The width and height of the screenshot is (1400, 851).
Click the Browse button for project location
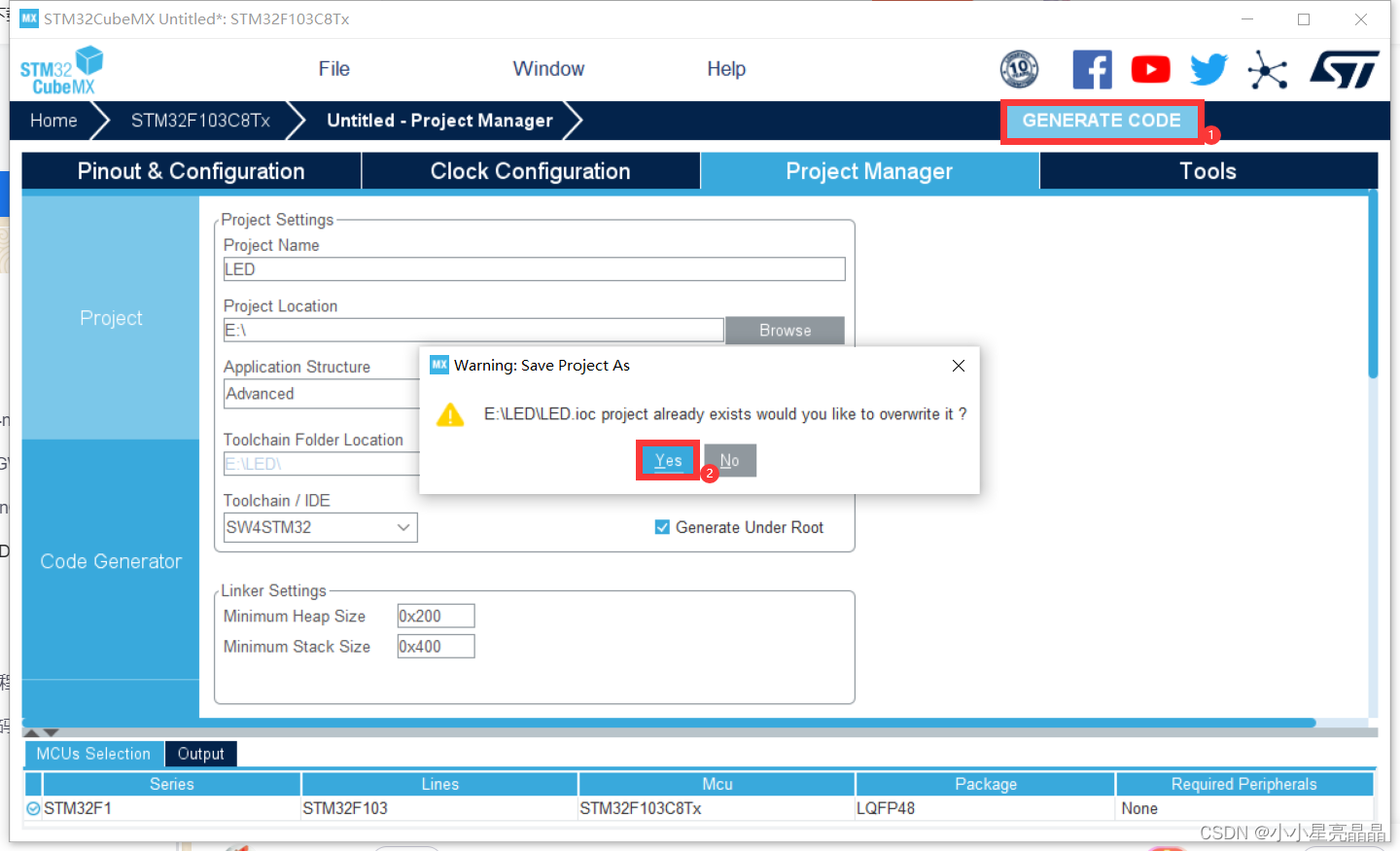785,331
